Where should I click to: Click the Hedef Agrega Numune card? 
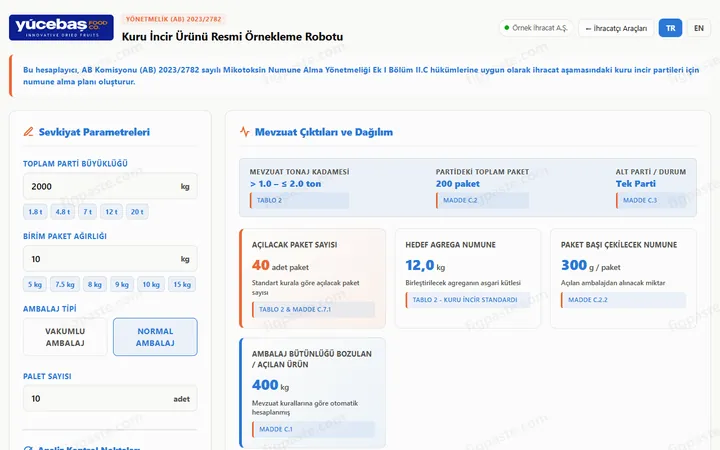pos(467,279)
